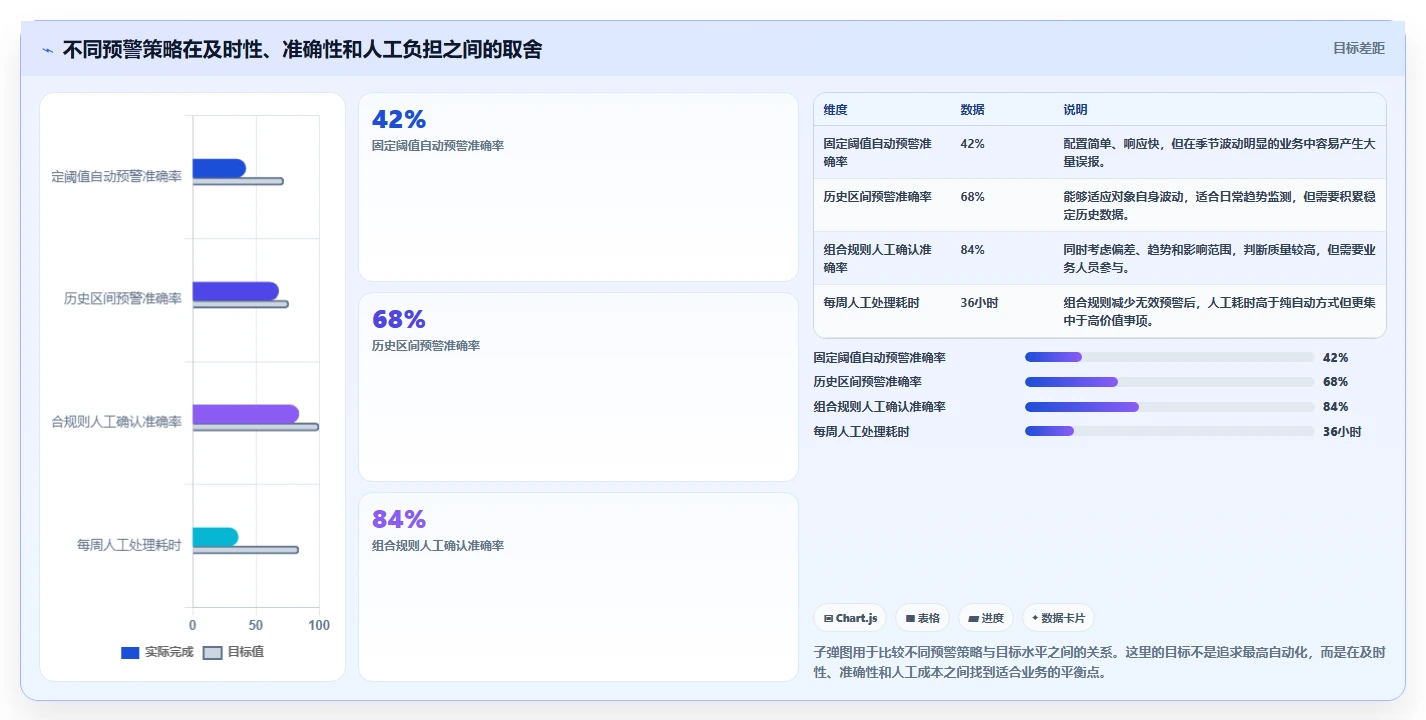The width and height of the screenshot is (1426, 720).
Task: Click 组合规则人工确认准确率 label in the 84% card
Action: pos(438,546)
